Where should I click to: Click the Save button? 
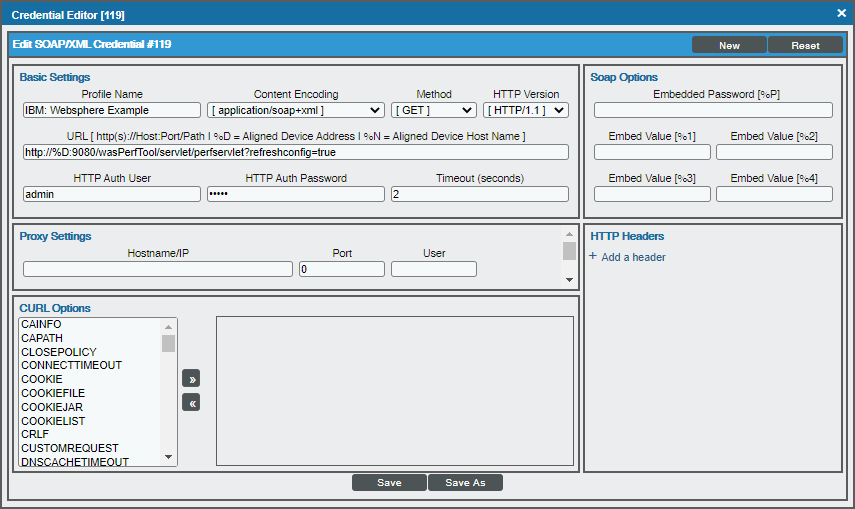point(389,483)
